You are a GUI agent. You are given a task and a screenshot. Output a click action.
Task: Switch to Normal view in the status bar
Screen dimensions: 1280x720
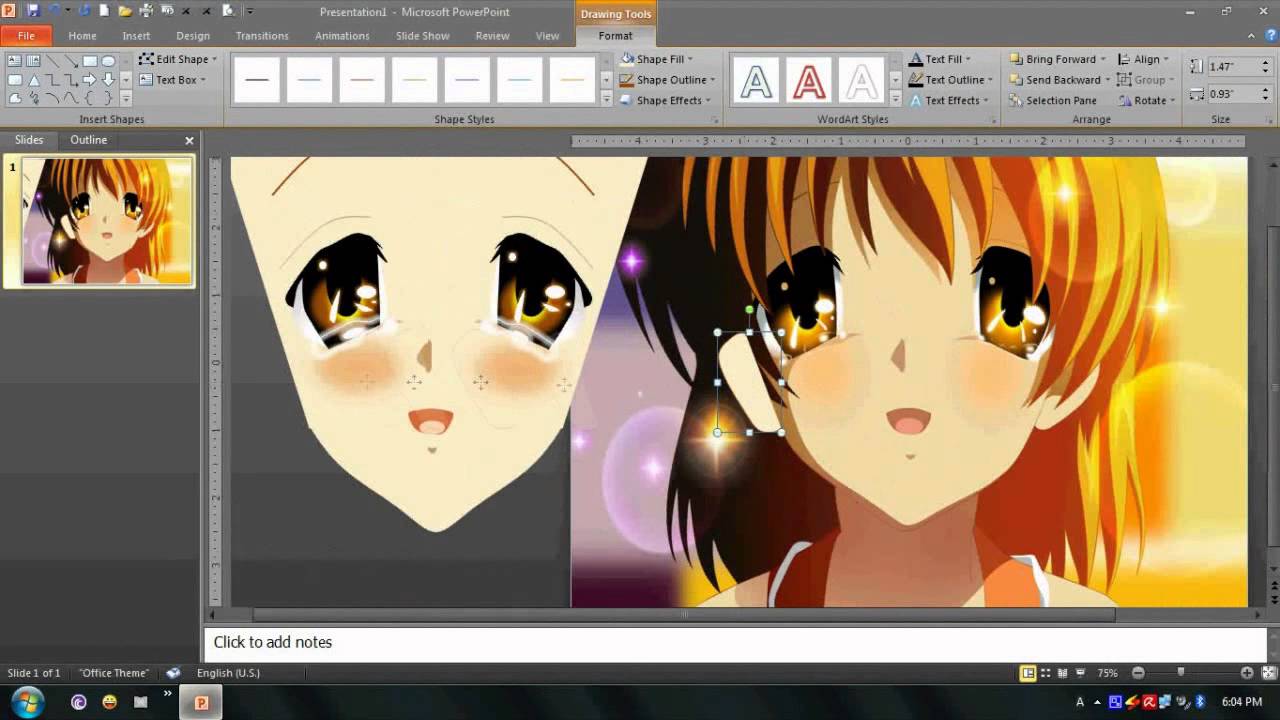[x=1027, y=673]
